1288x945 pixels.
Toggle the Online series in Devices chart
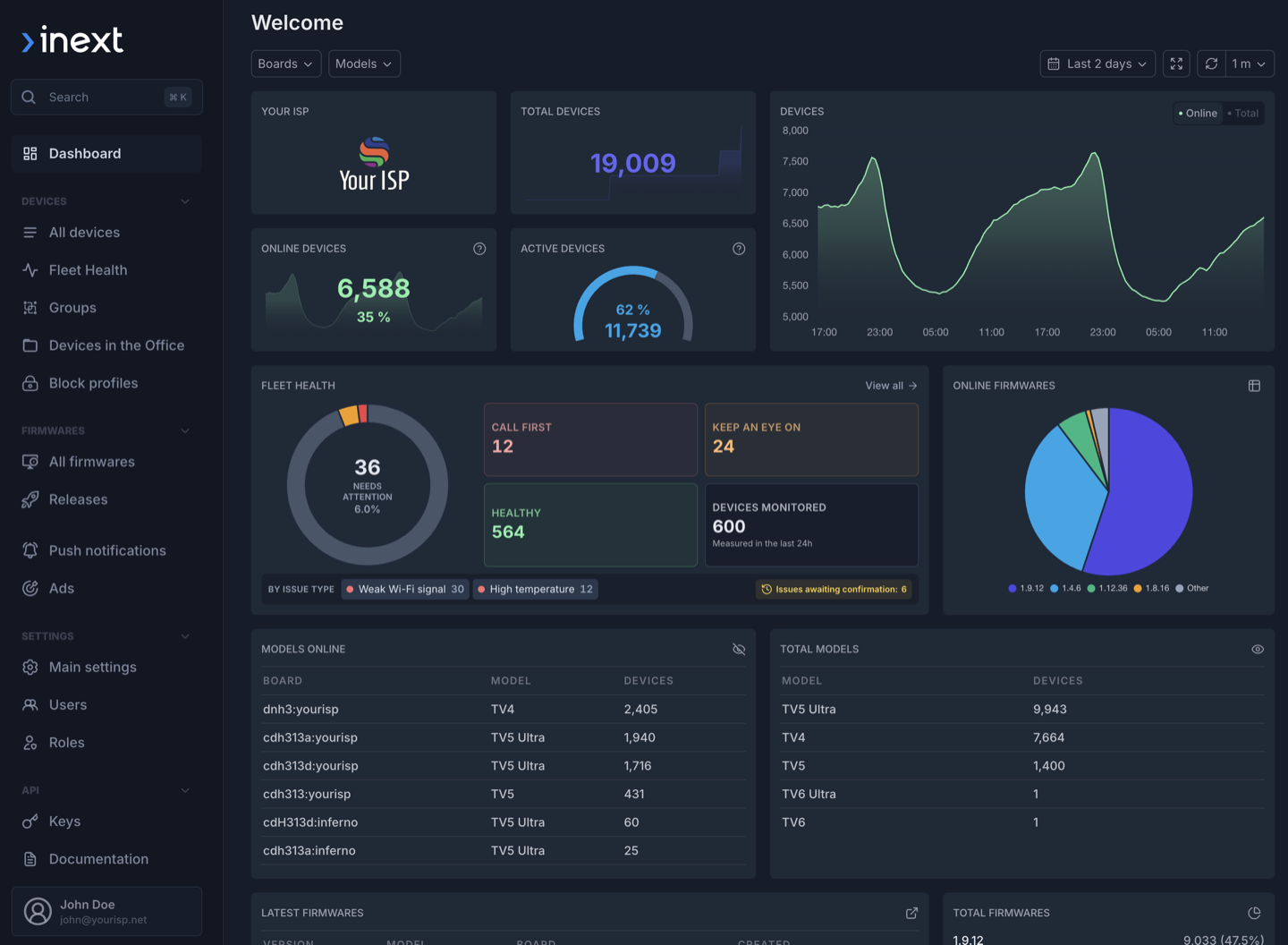[x=1198, y=113]
